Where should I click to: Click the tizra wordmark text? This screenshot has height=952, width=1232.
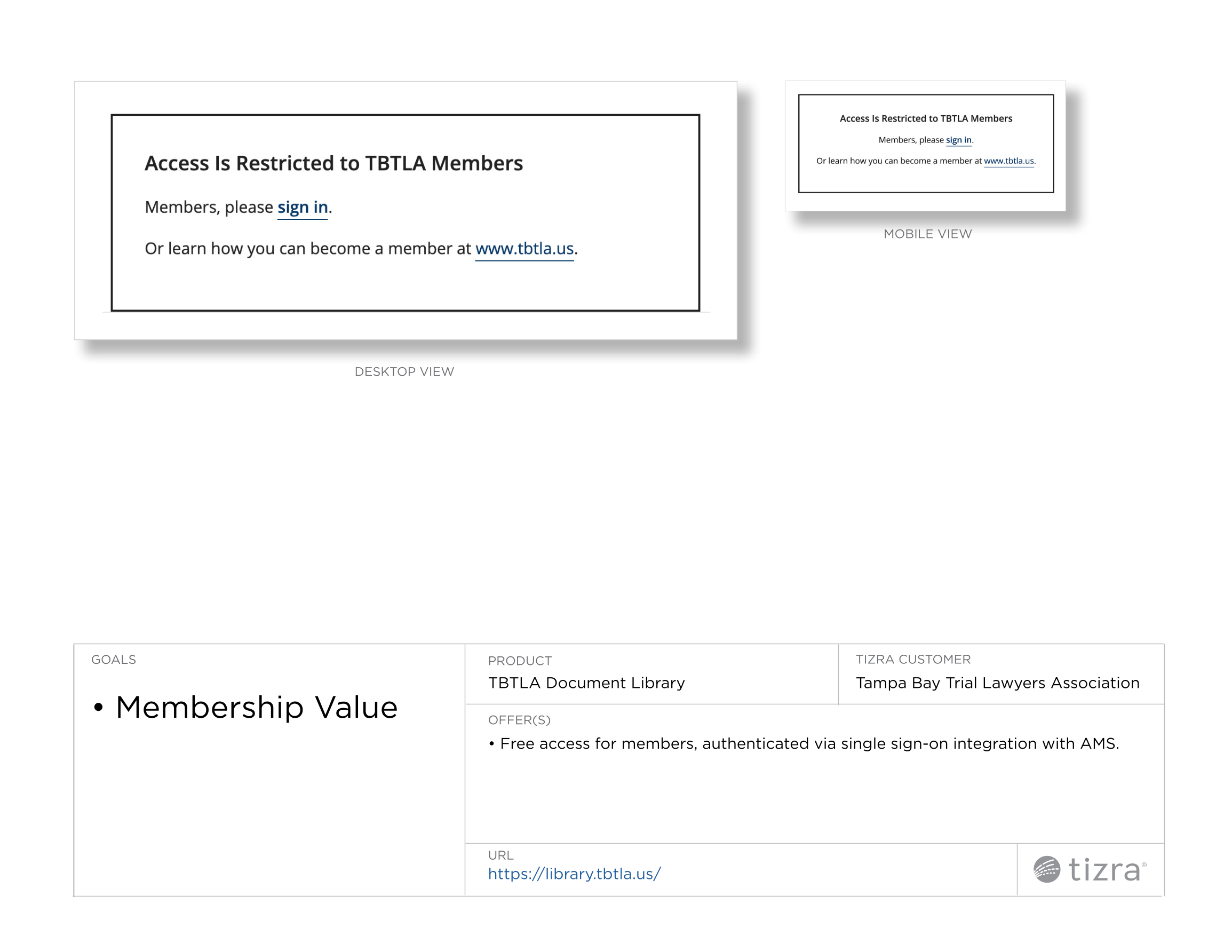(1104, 870)
